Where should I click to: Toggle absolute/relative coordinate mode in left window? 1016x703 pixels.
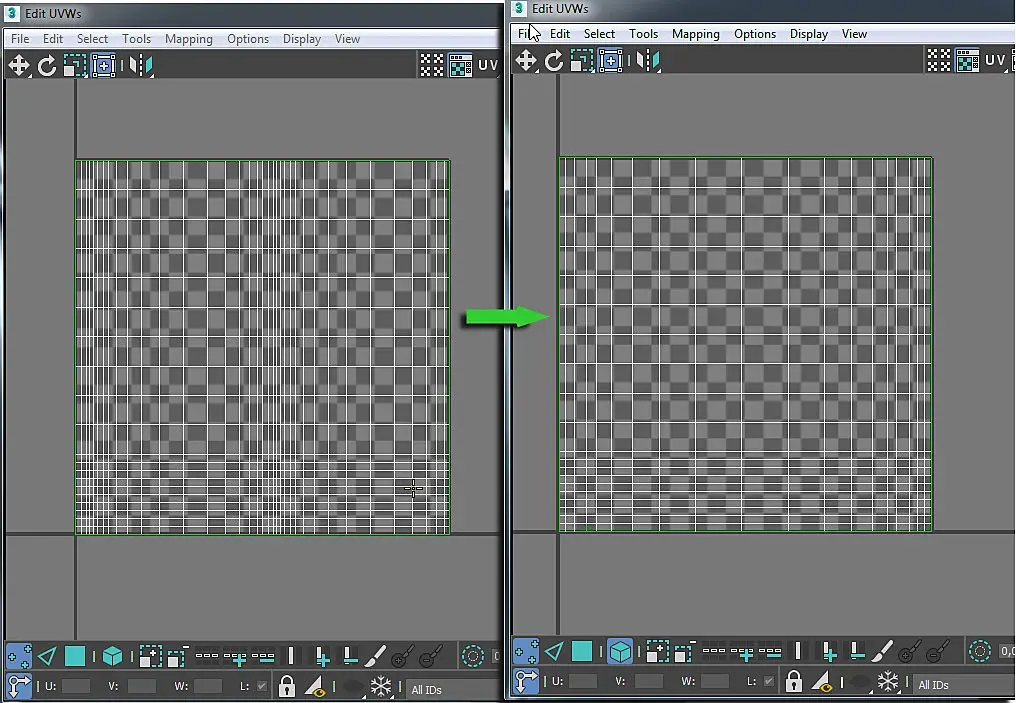point(19,686)
